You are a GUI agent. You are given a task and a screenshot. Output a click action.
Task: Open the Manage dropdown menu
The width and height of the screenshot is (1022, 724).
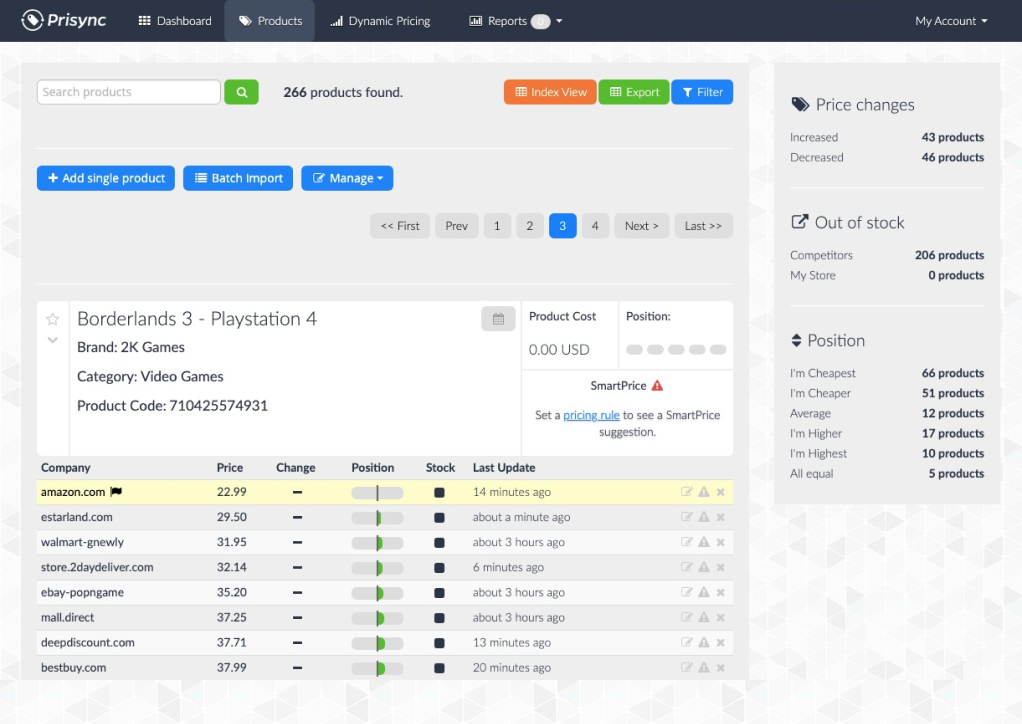pyautogui.click(x=347, y=178)
